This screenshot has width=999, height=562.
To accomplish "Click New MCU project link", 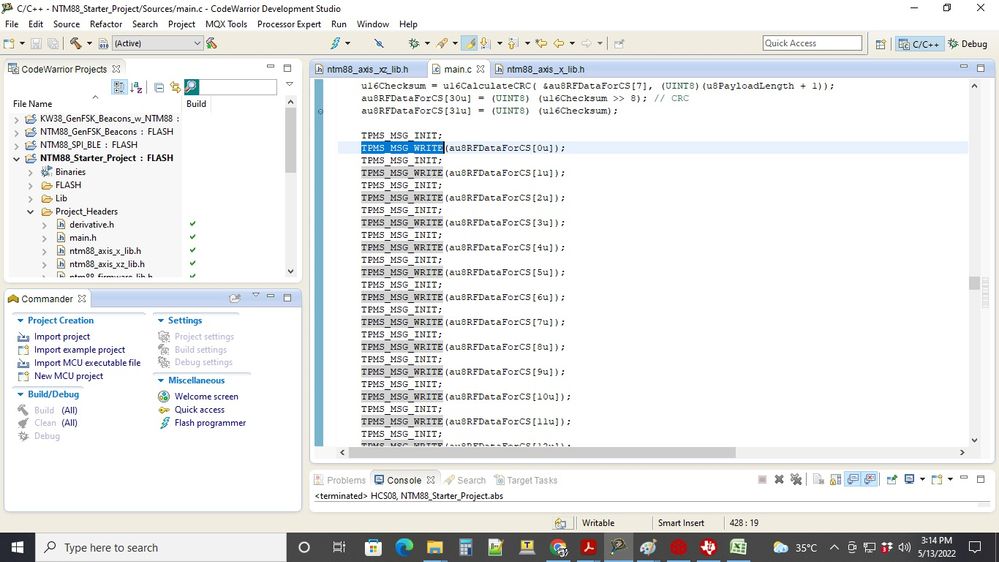I will coord(69,376).
